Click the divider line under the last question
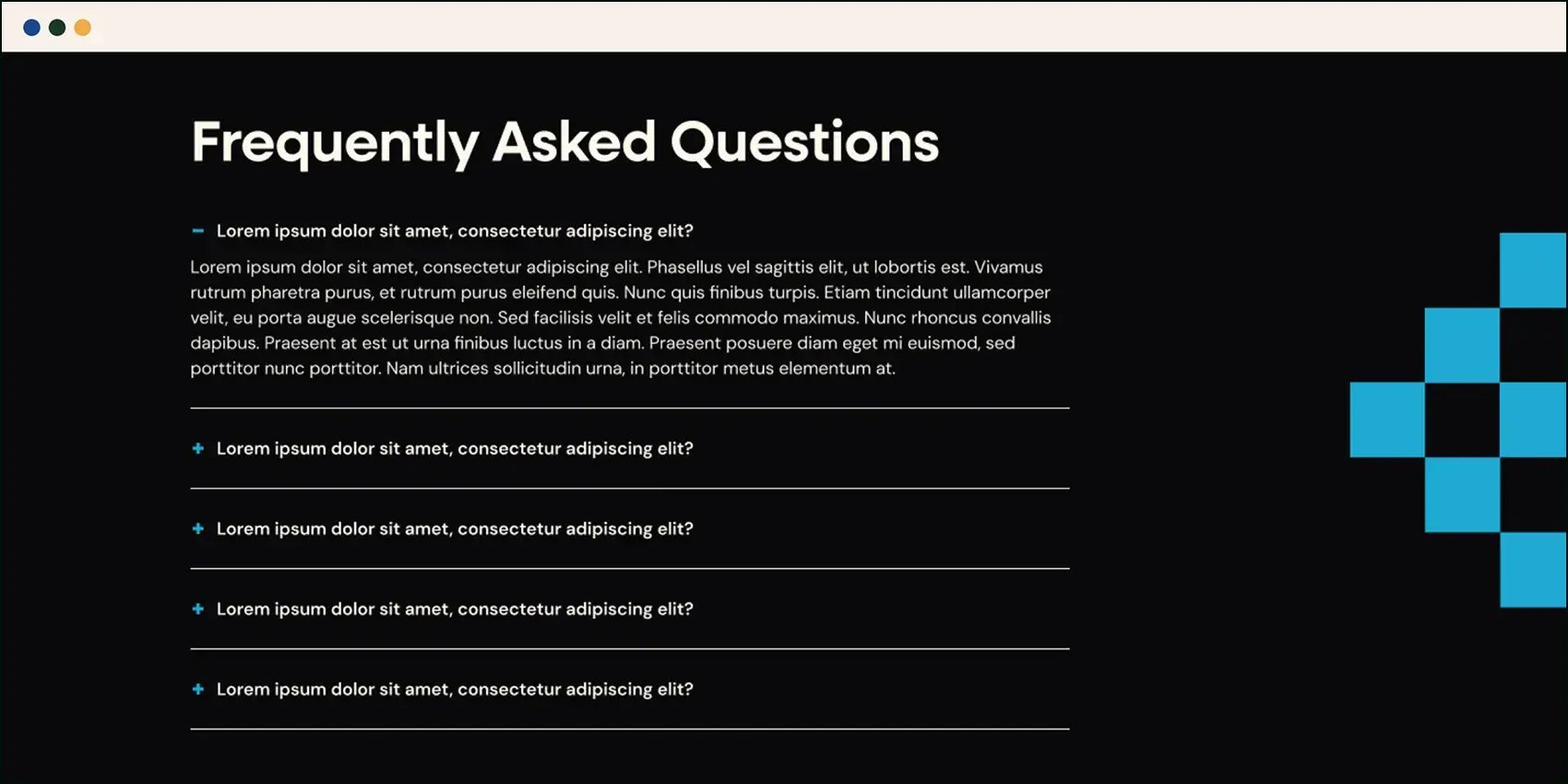The height and width of the screenshot is (784, 1568). pos(627,731)
